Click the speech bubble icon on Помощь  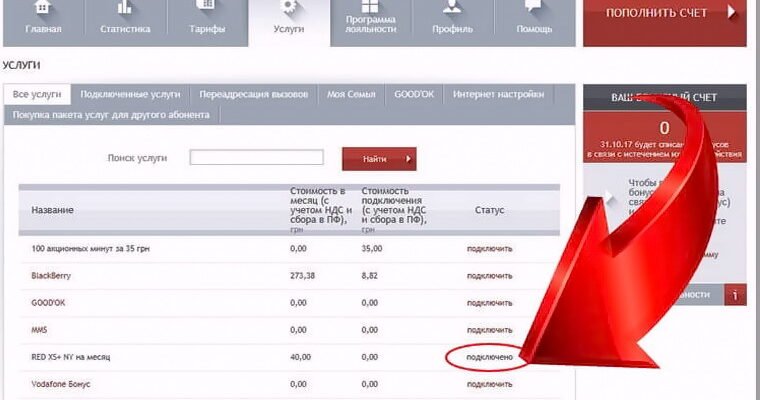click(x=533, y=6)
